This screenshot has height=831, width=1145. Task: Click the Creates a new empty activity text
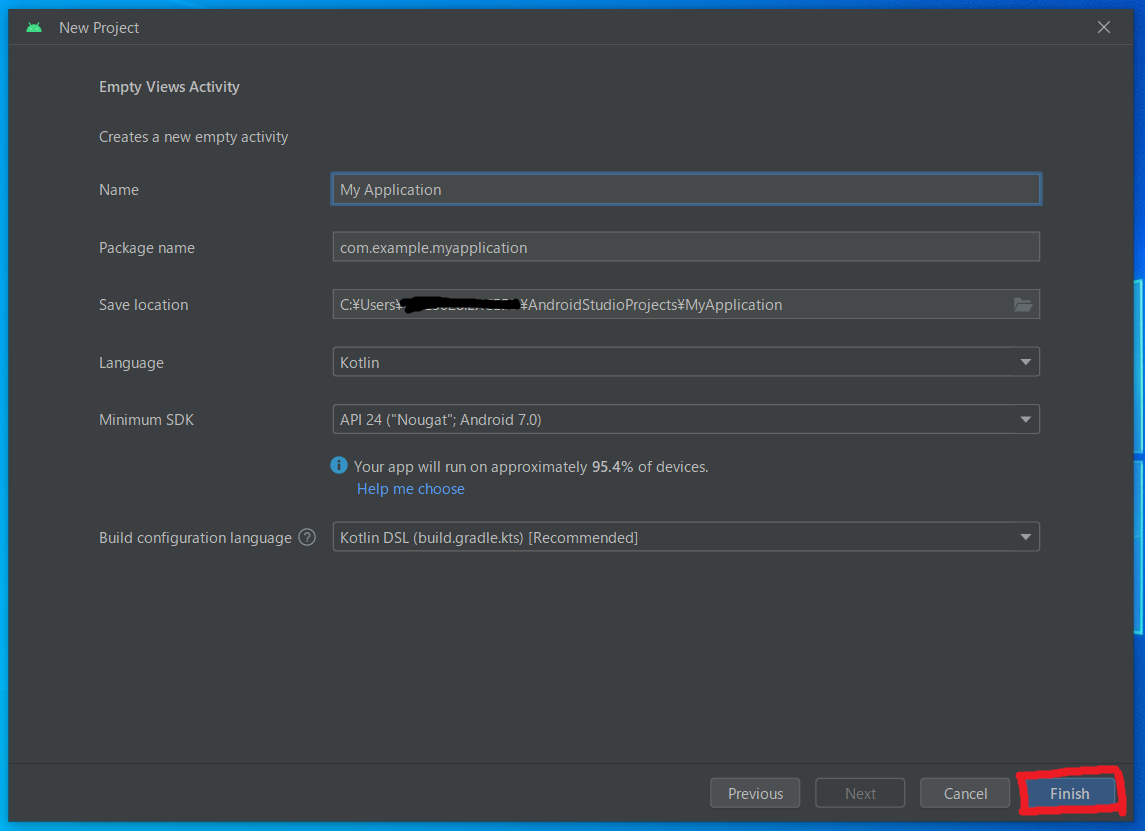(194, 137)
